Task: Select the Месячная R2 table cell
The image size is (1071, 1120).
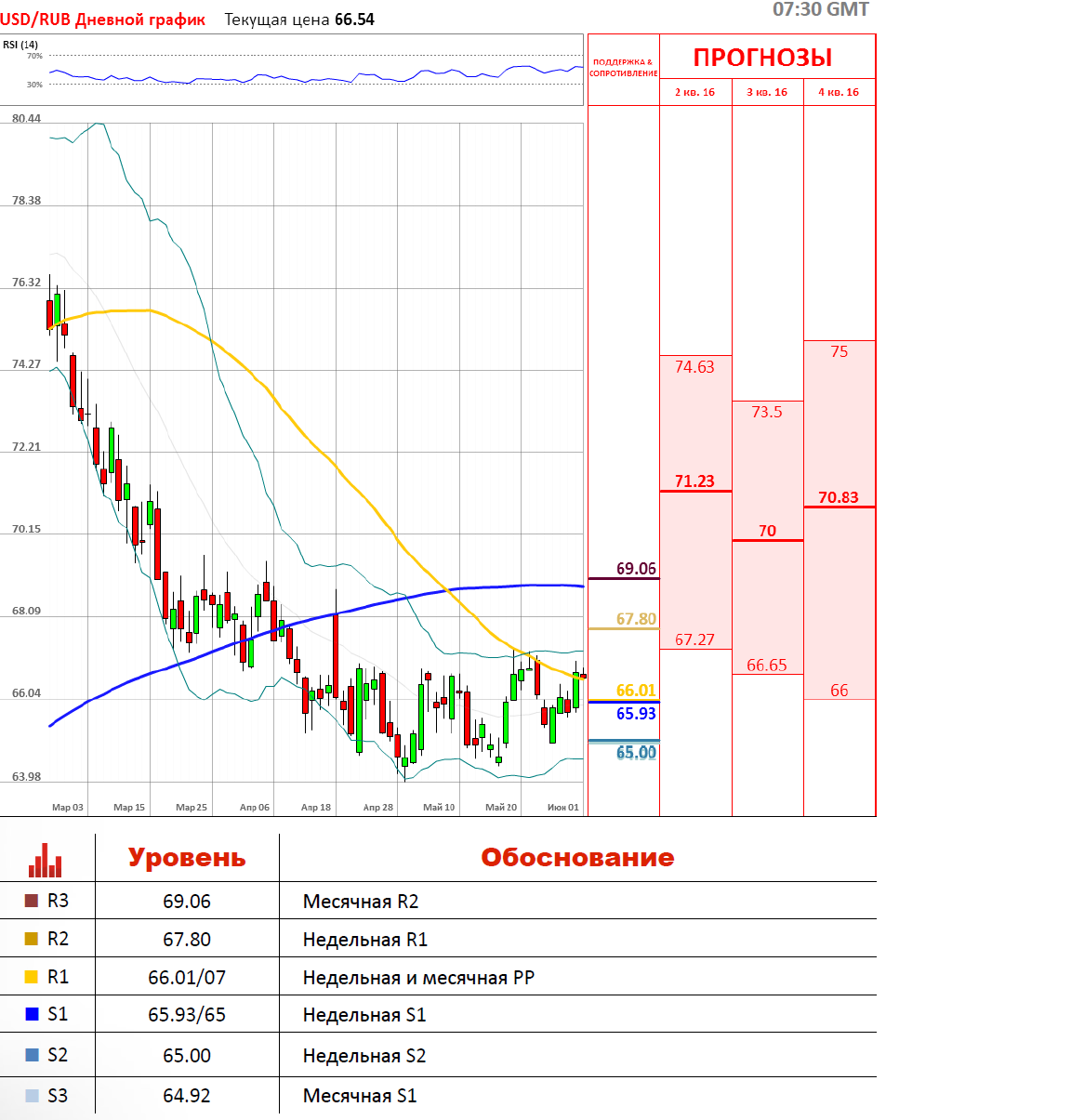Action: pos(361,902)
